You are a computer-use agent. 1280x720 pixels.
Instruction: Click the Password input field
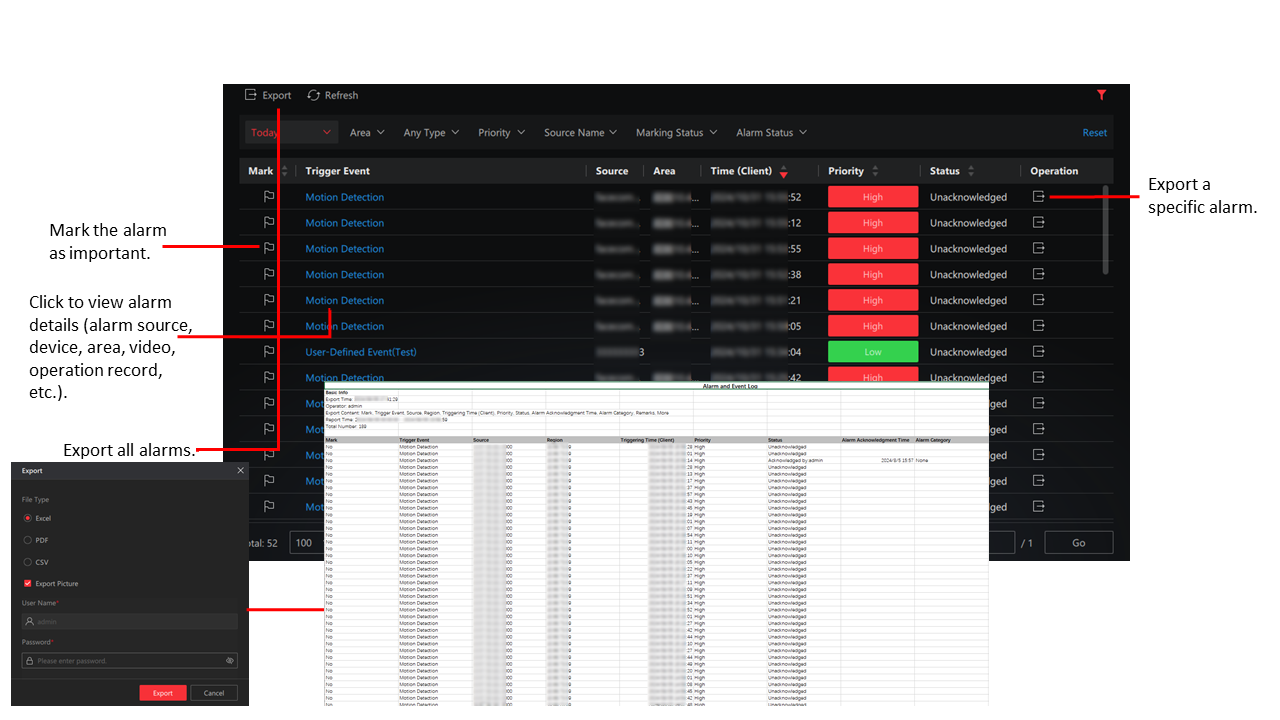[x=130, y=661]
